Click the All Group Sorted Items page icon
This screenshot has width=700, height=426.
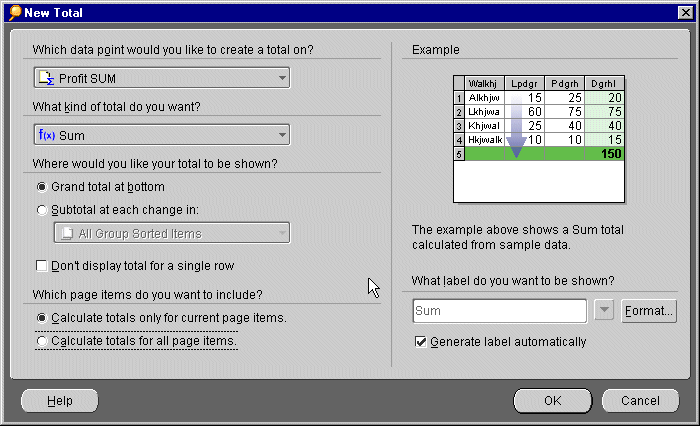click(x=66, y=234)
